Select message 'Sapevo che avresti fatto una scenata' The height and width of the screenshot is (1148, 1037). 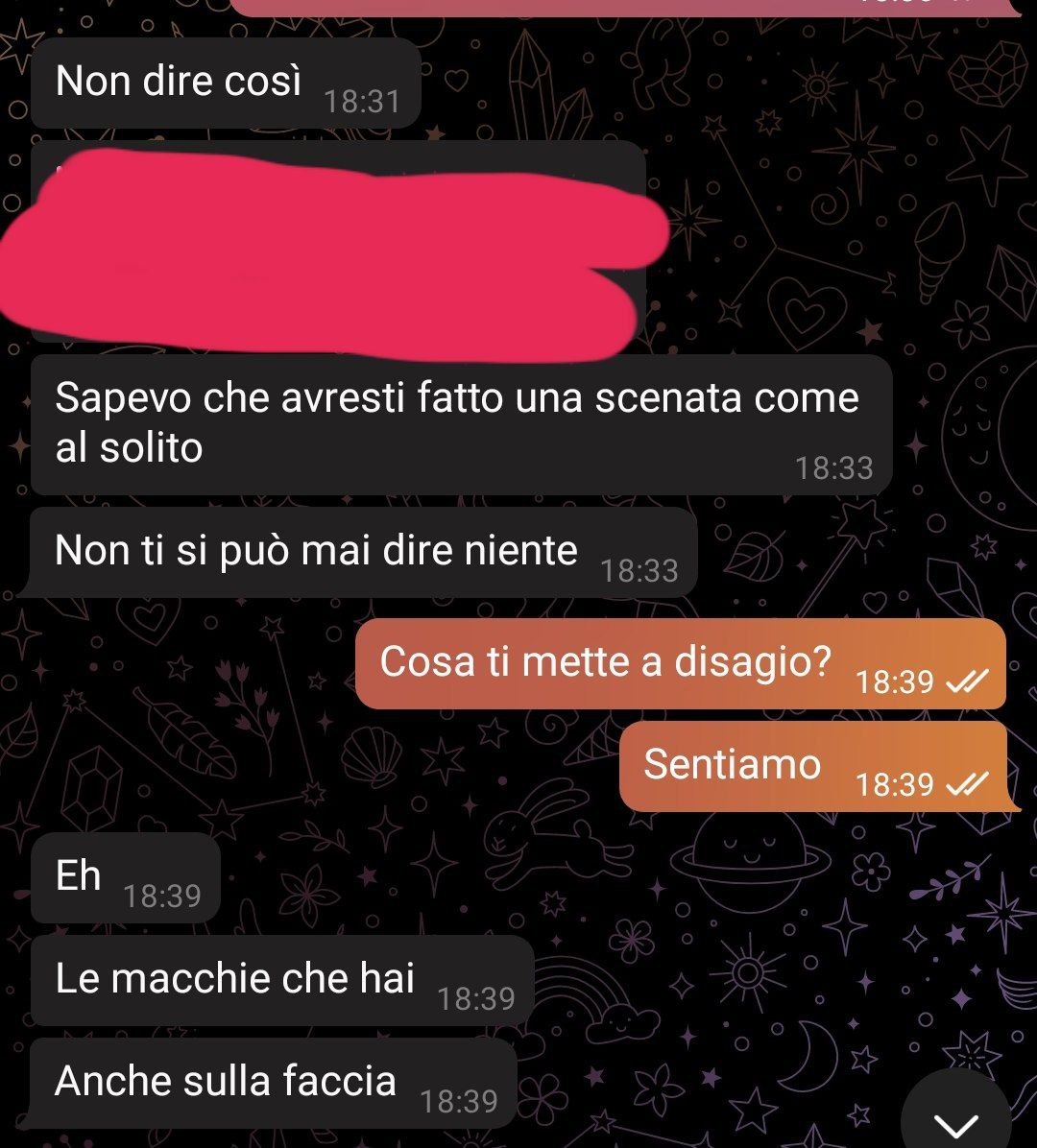pos(462,424)
